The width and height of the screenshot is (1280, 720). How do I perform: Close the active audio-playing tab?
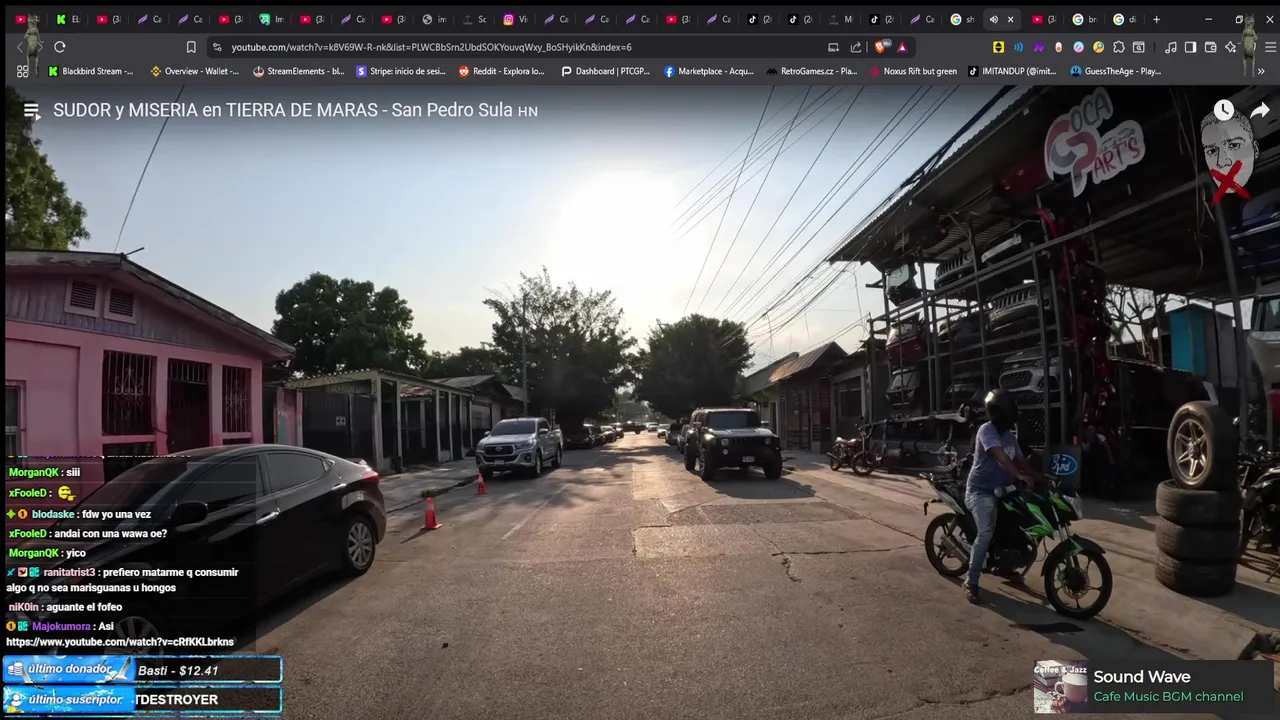pyautogui.click(x=1010, y=19)
